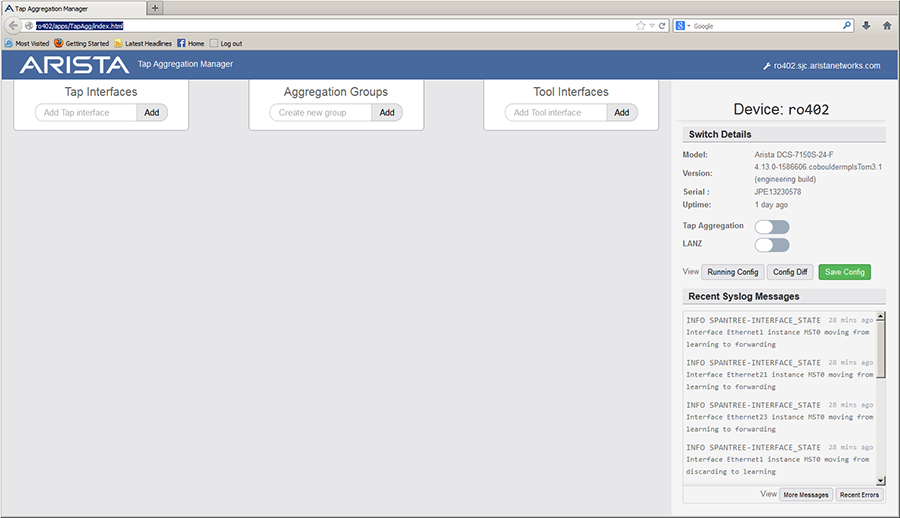
Task: Click the bookmark star icon in address bar
Action: pos(641,26)
